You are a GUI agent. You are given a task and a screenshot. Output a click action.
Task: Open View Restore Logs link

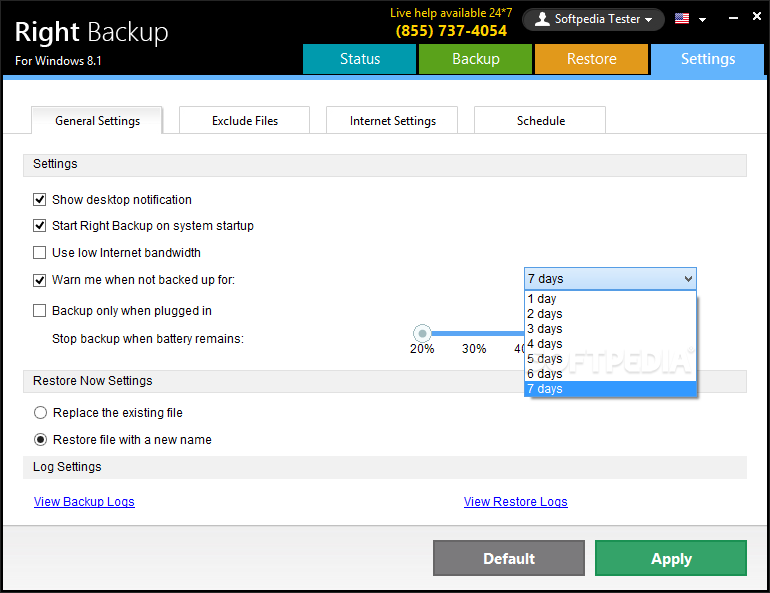[516, 502]
